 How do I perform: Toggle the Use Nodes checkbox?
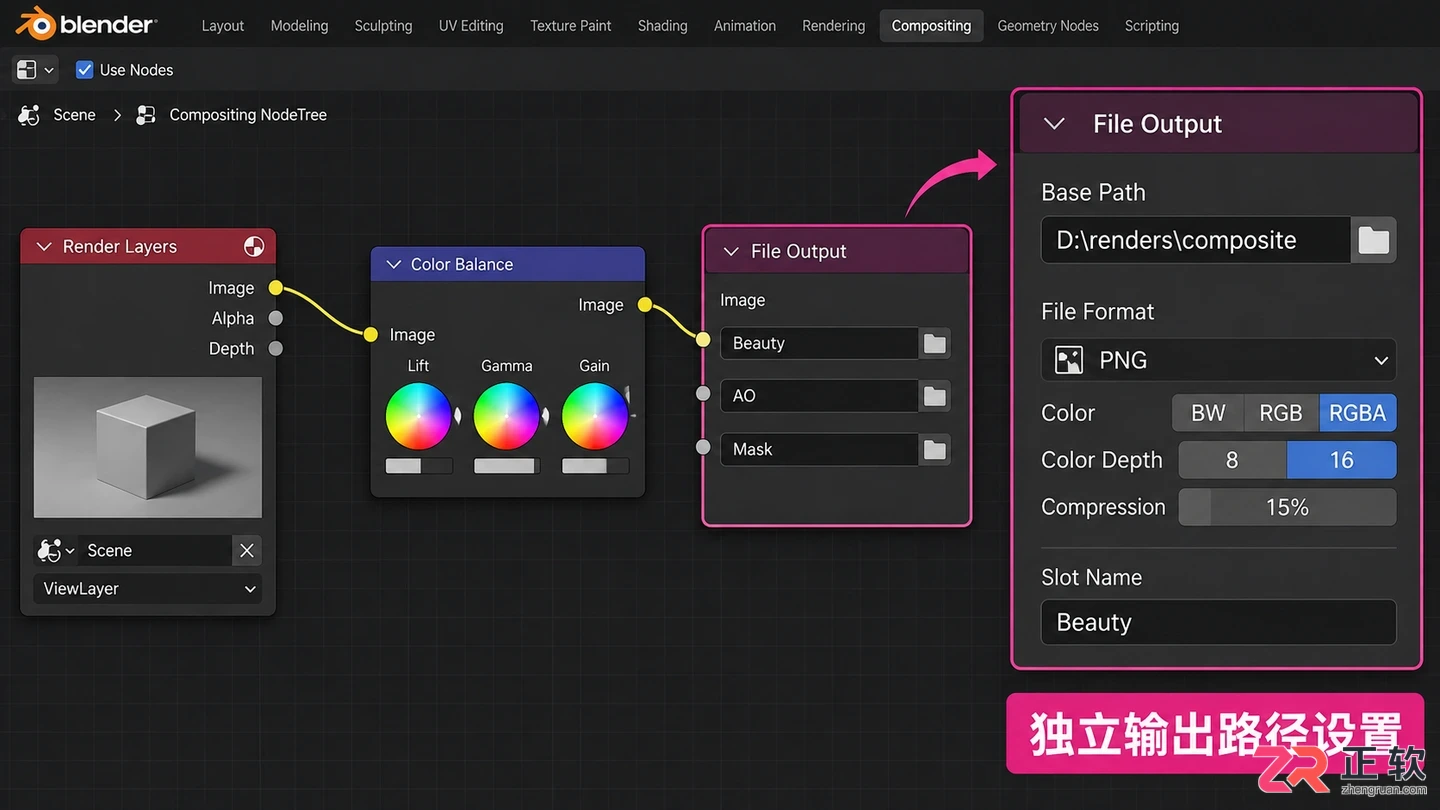[x=85, y=69]
